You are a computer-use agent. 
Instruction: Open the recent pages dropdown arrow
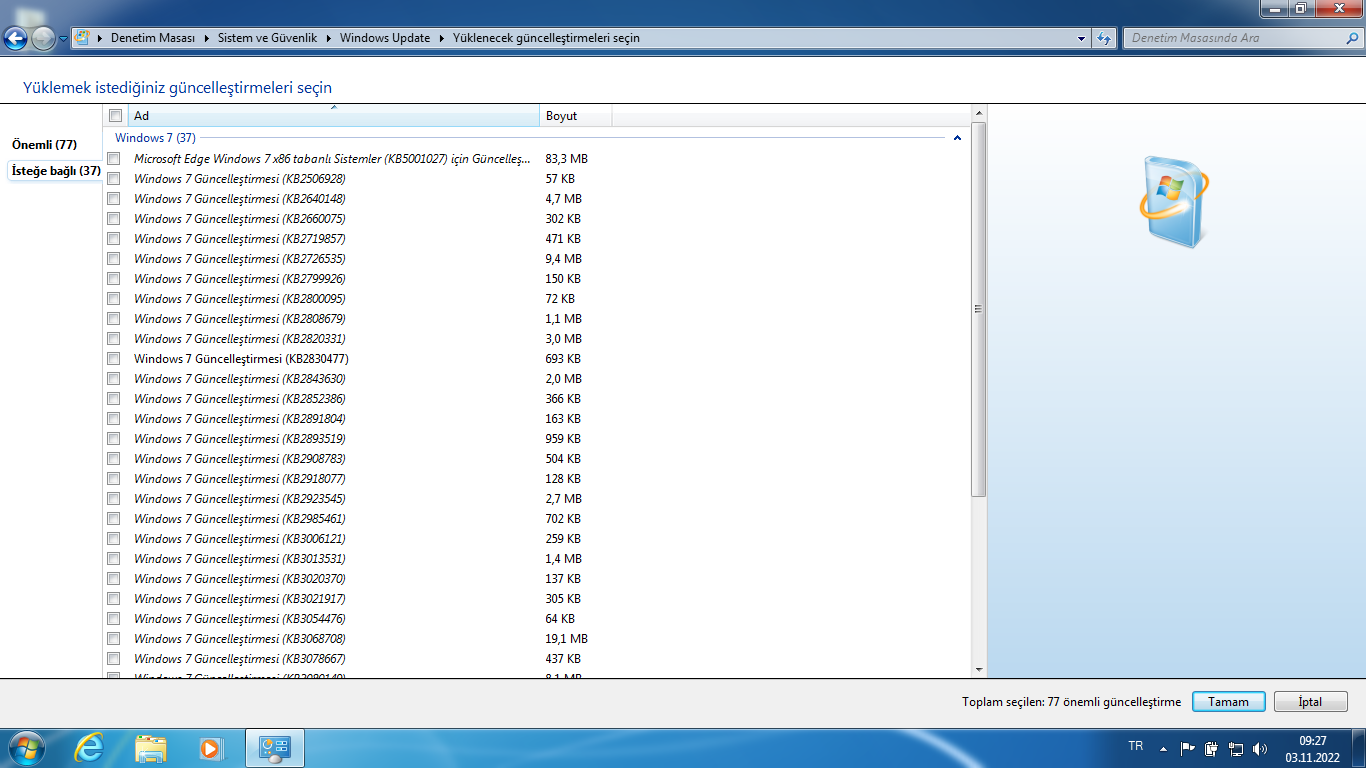63,39
